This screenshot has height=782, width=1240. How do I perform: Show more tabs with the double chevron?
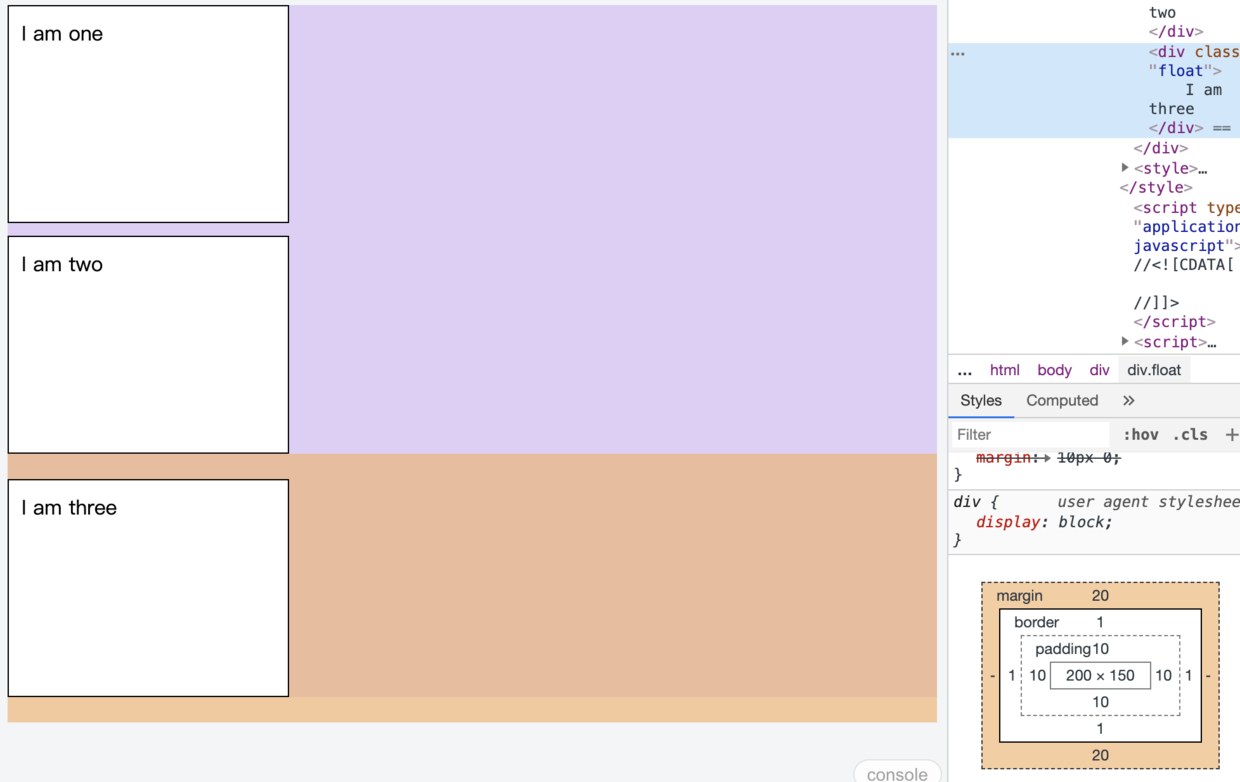pyautogui.click(x=1128, y=401)
